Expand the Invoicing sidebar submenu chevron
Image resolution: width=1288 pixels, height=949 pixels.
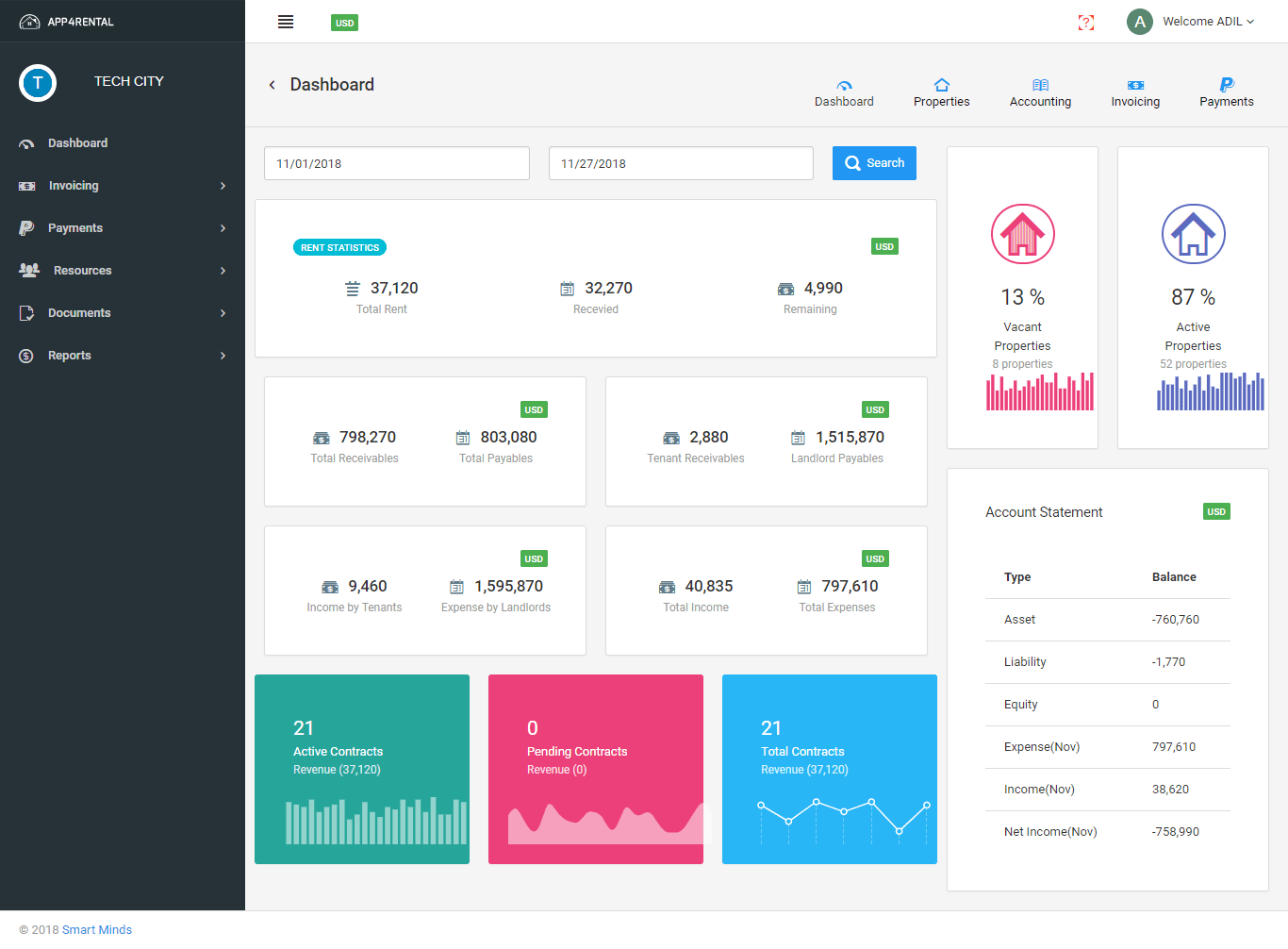(223, 186)
